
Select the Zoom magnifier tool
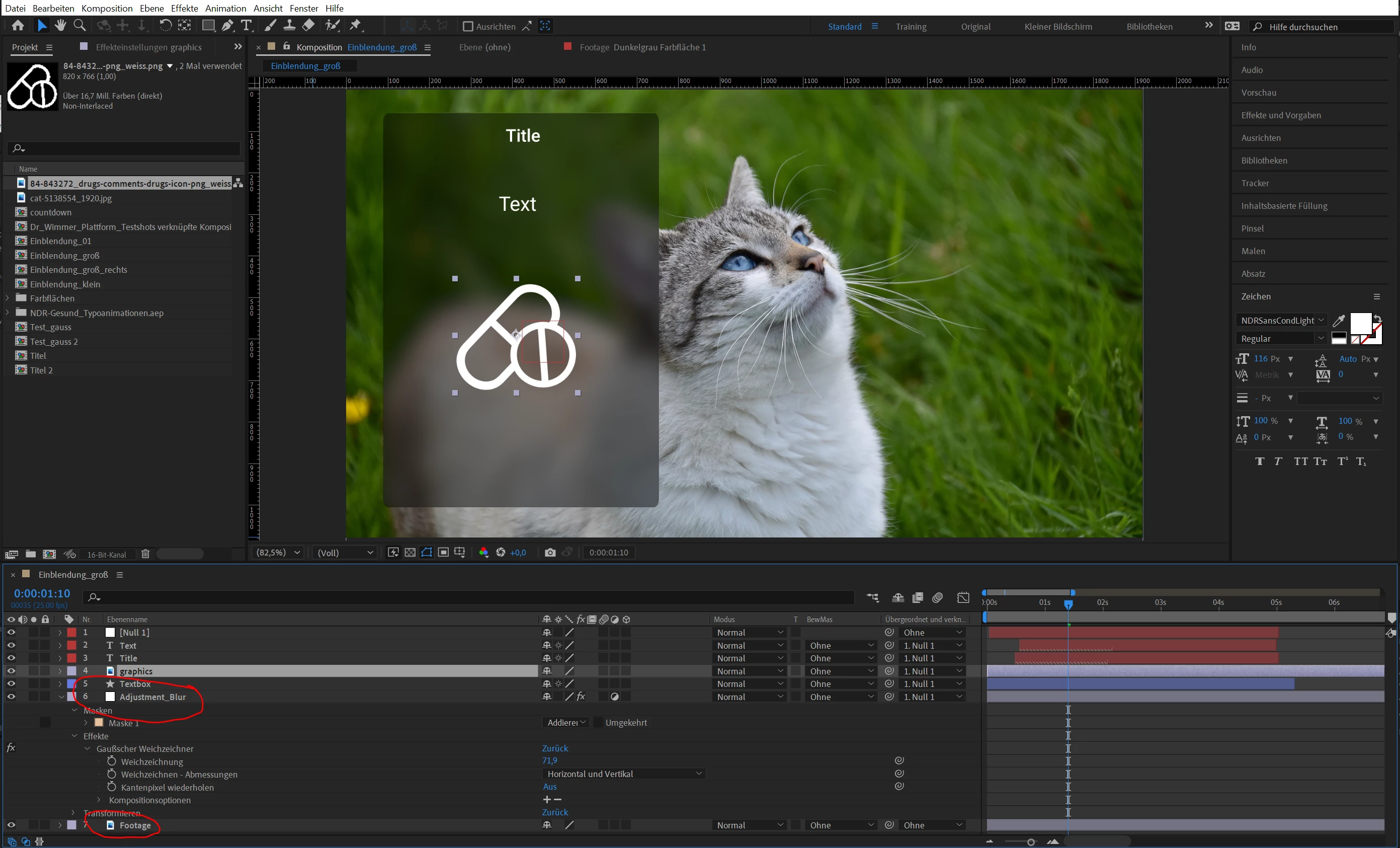pyautogui.click(x=80, y=26)
